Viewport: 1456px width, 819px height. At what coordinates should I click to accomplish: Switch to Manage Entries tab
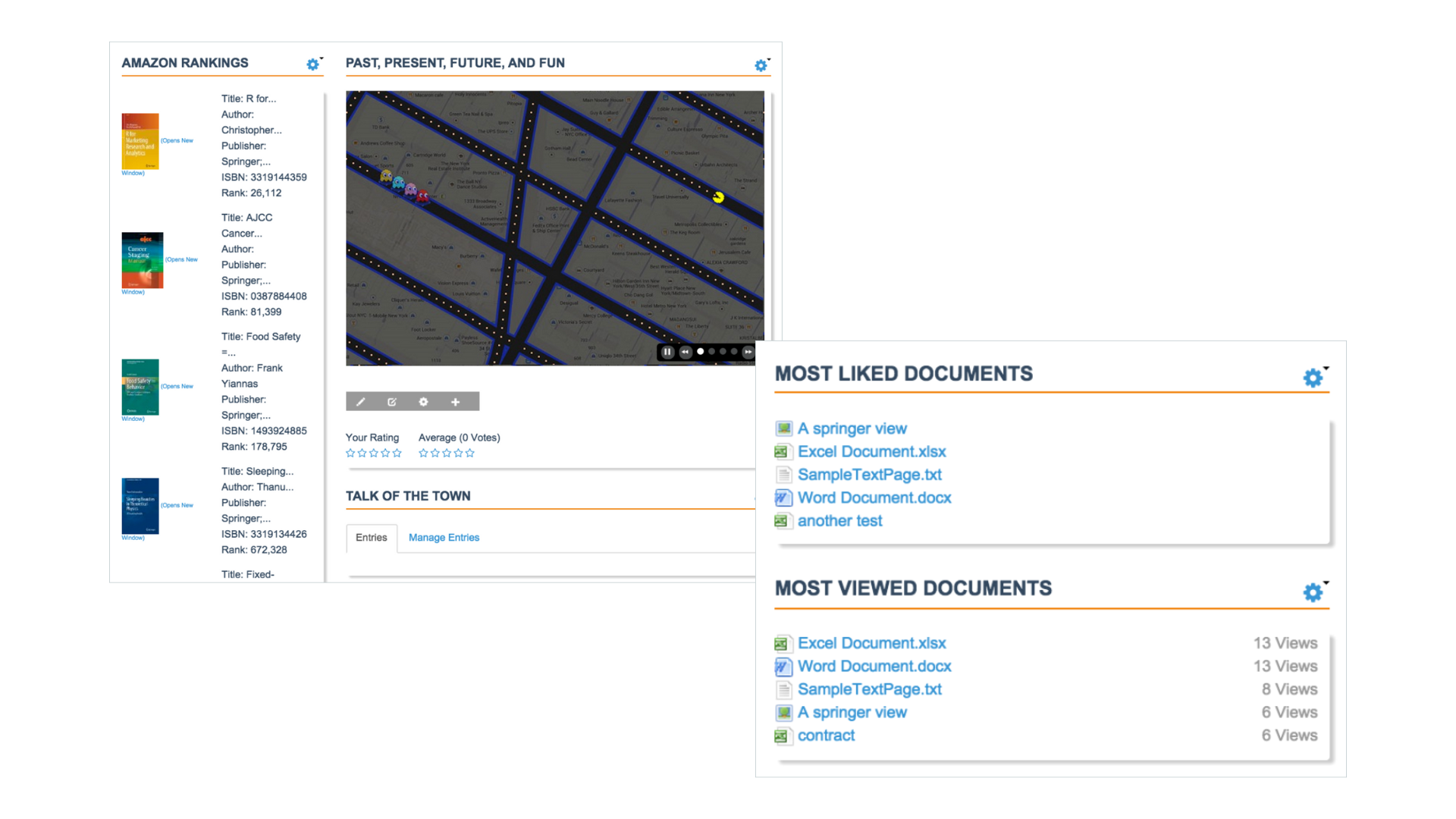pyautogui.click(x=444, y=538)
